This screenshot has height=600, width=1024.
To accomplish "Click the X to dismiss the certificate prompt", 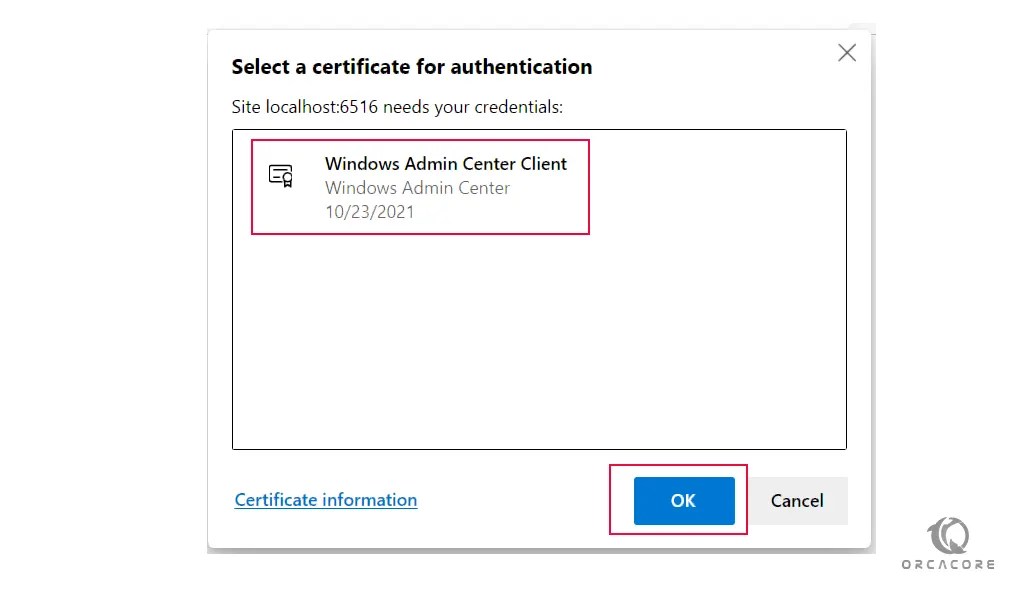I will click(x=847, y=53).
